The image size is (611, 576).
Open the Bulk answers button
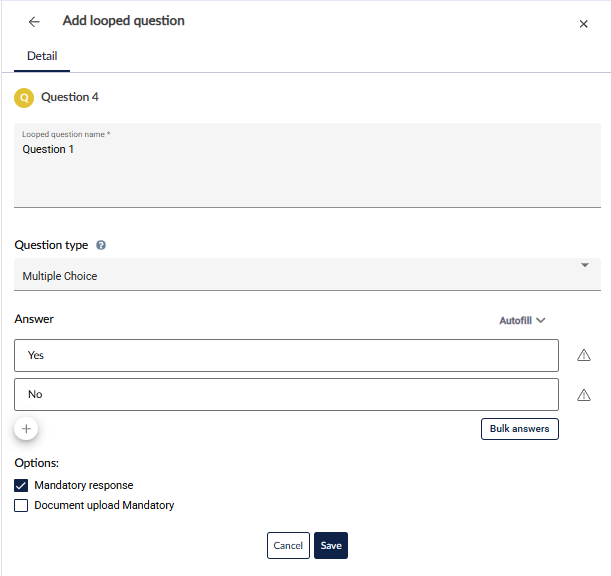coord(519,429)
